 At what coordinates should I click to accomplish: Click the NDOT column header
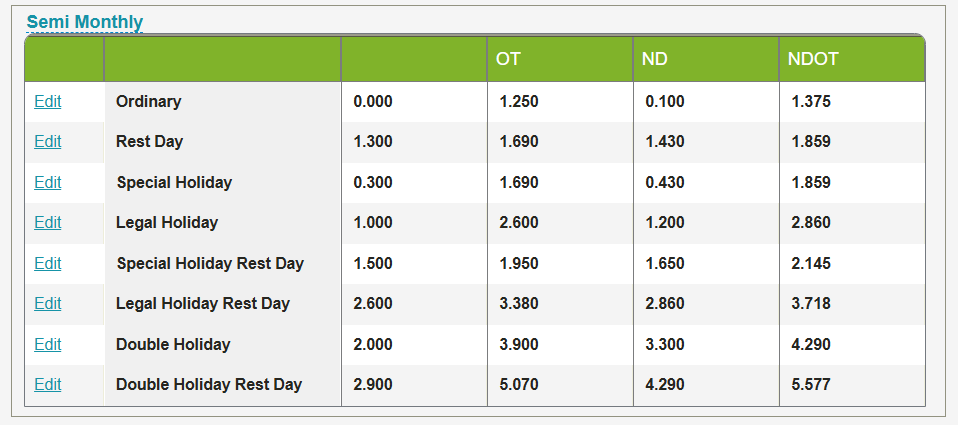coord(812,59)
